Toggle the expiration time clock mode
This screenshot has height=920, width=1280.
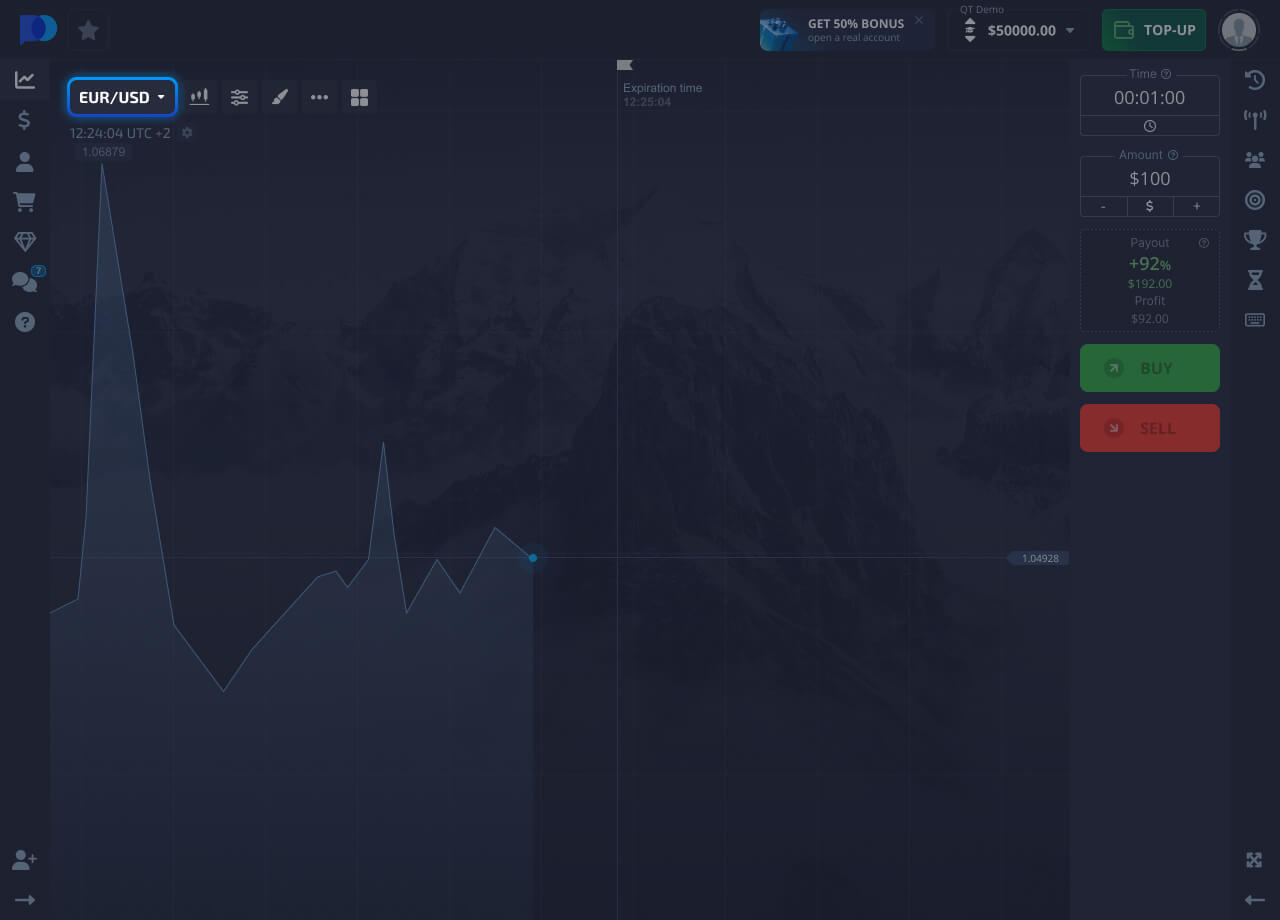pyautogui.click(x=1150, y=126)
